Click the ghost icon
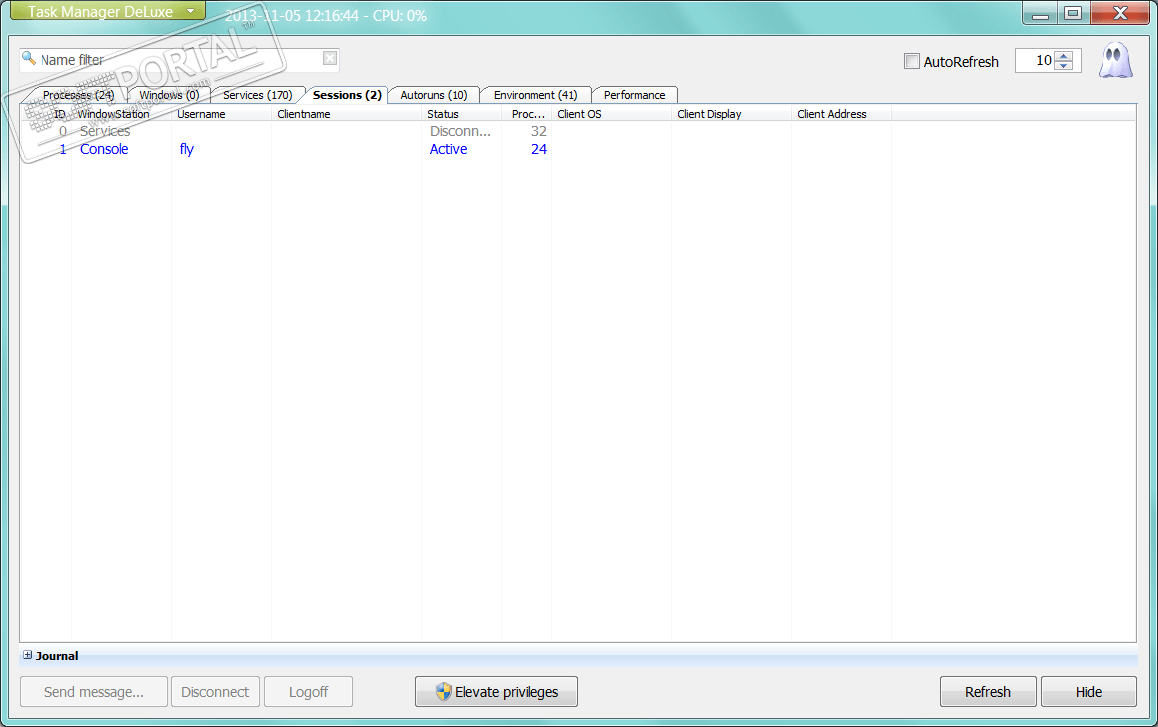Viewport: 1158px width, 727px height. click(x=1115, y=60)
